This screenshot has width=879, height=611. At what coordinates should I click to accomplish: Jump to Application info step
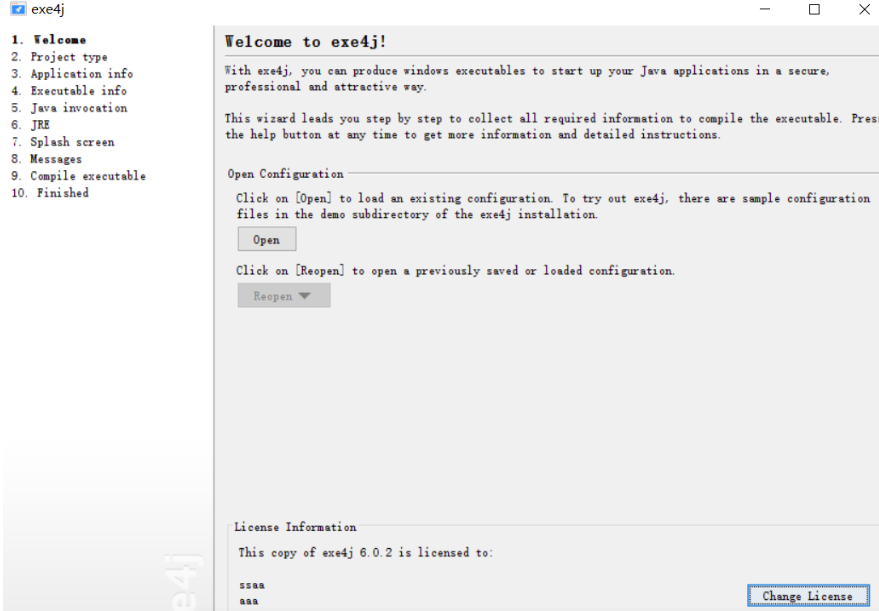point(72,74)
